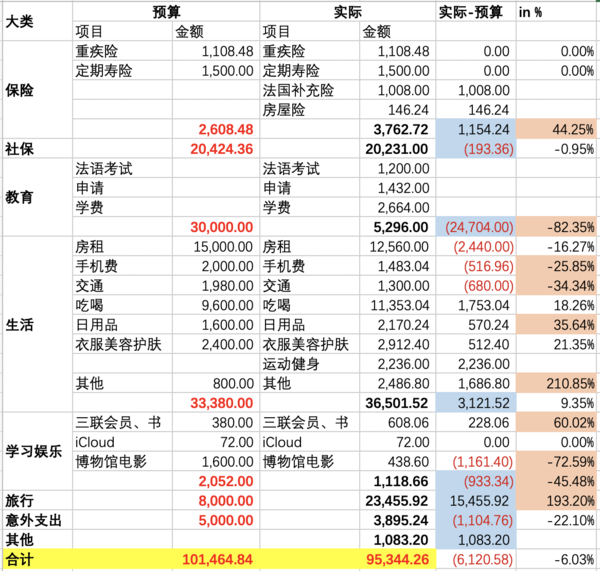Viewport: 600px width, 571px height.
Task: Select the (933.34) difference cell
Action: (x=476, y=481)
